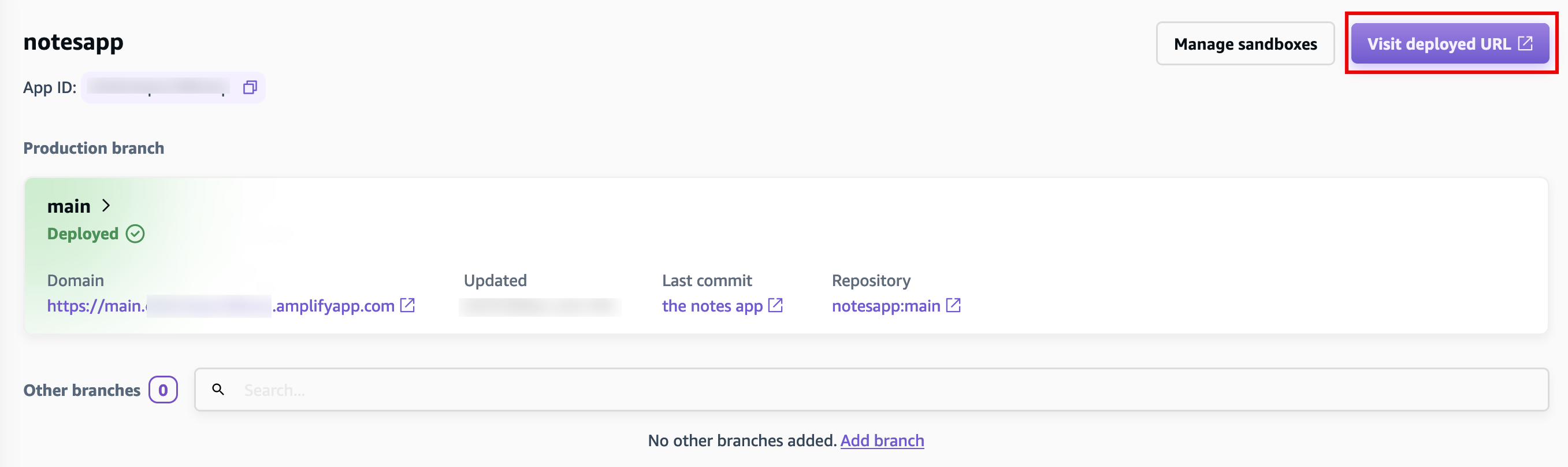Open the amplifyapp.com domain link
Screen dimensions: 1568x467
click(x=221, y=306)
